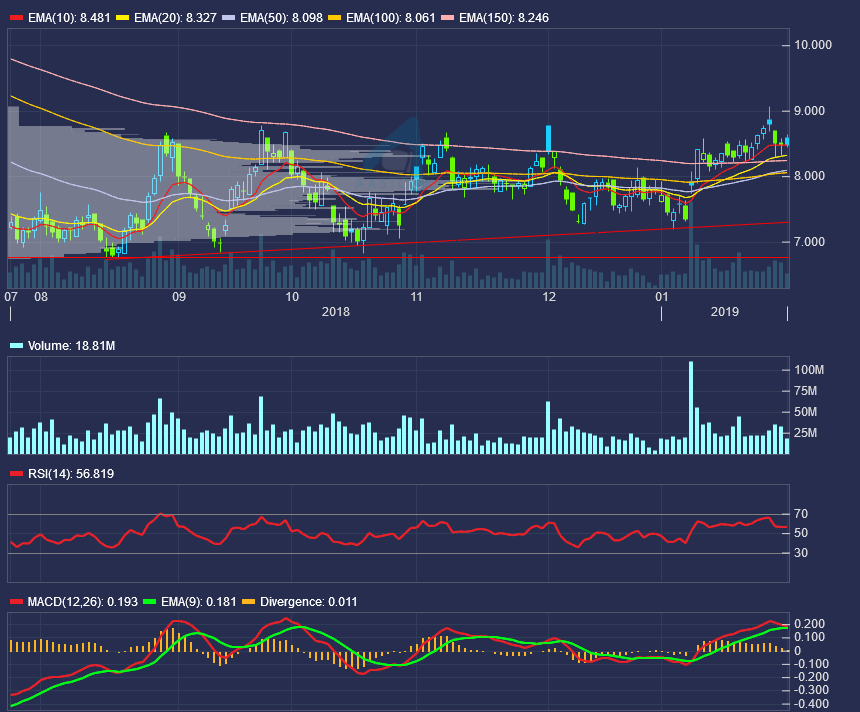Select the 2019 year label

pos(724,313)
